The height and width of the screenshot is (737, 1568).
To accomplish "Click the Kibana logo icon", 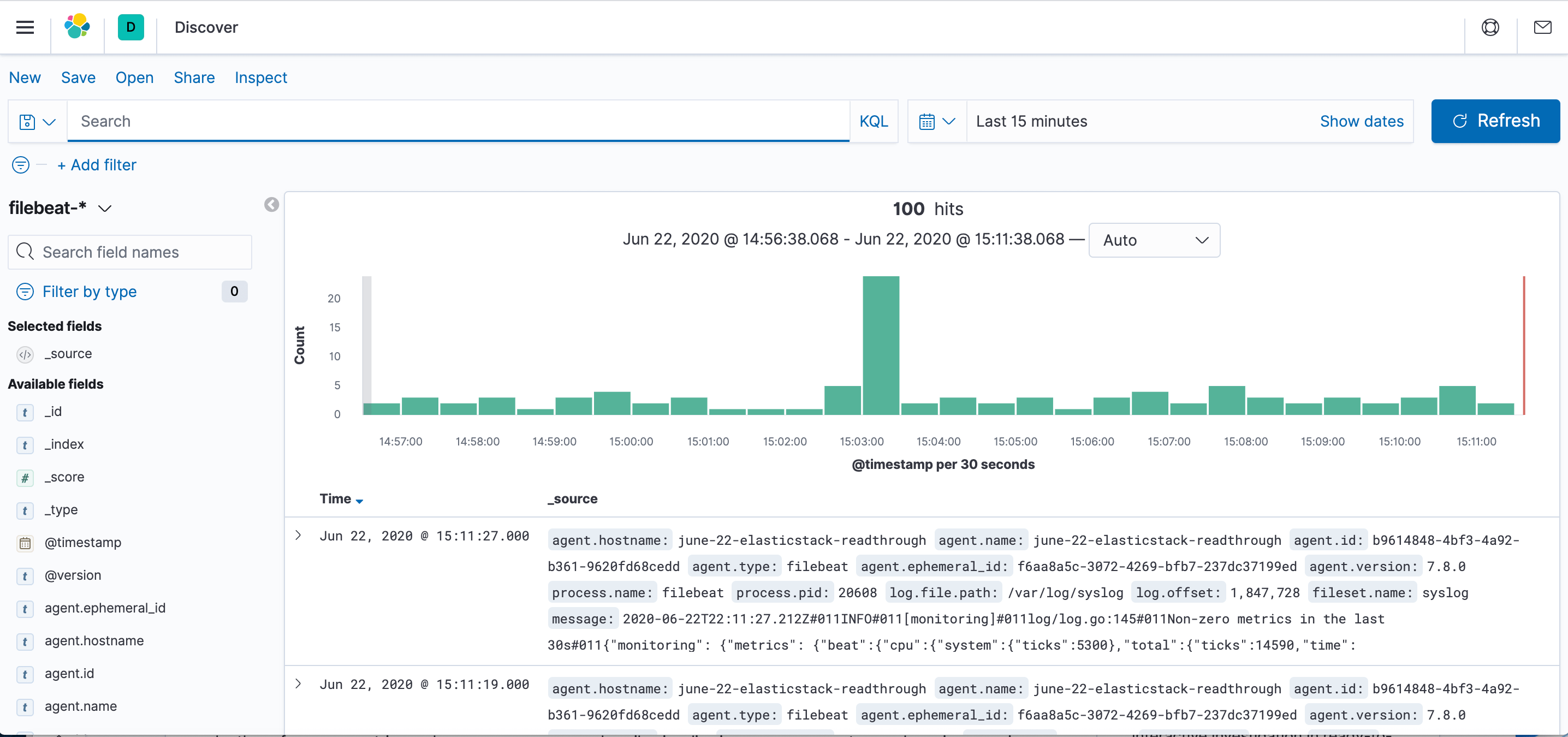I will tap(78, 27).
